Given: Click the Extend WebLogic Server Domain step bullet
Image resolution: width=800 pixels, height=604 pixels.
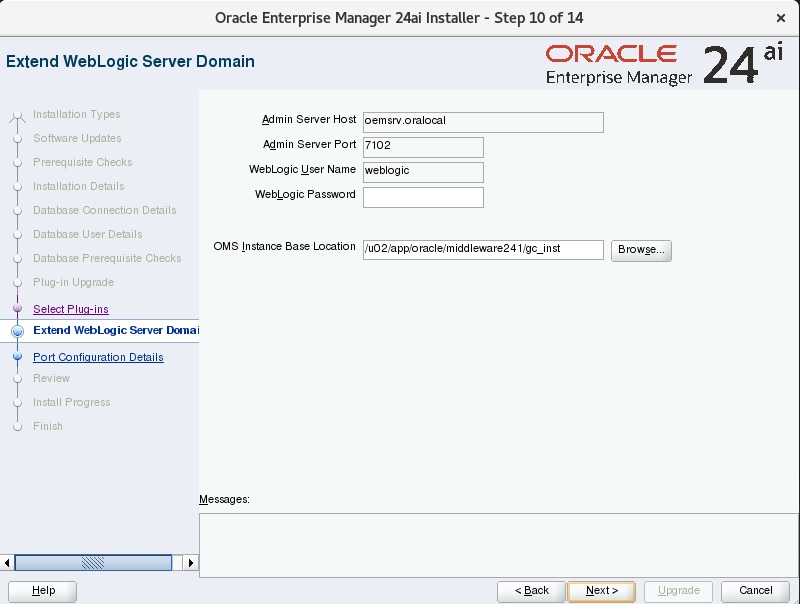Looking at the screenshot, I should tap(17, 331).
